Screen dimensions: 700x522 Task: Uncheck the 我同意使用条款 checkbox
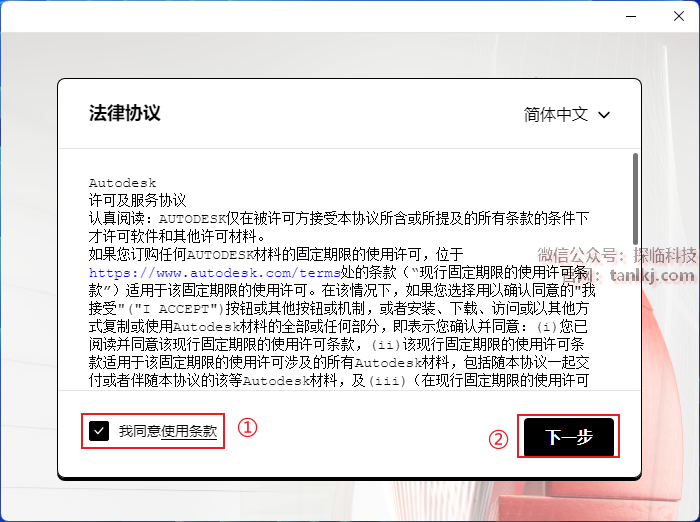(99, 431)
